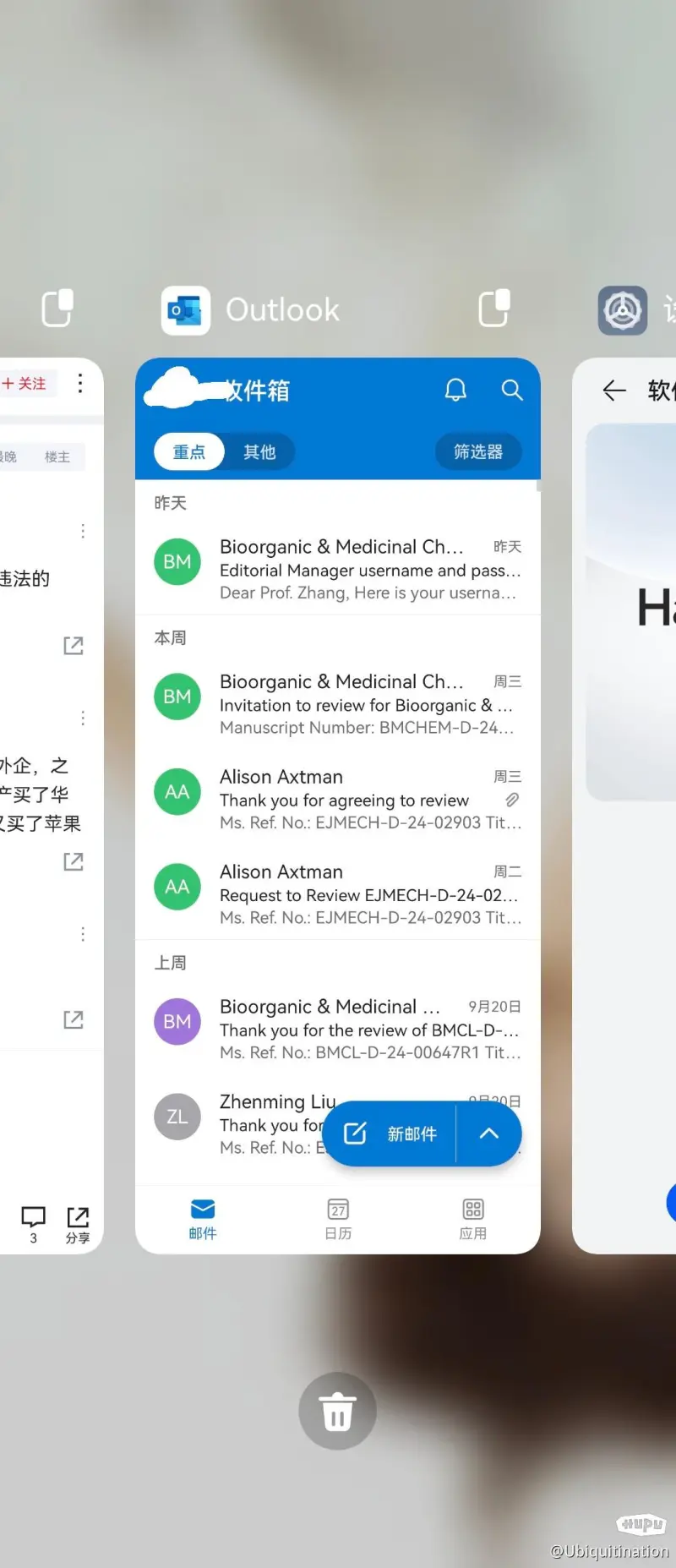Tap the comment bubble icon with count 3
This screenshot has width=676, height=1568.
pos(33,1219)
